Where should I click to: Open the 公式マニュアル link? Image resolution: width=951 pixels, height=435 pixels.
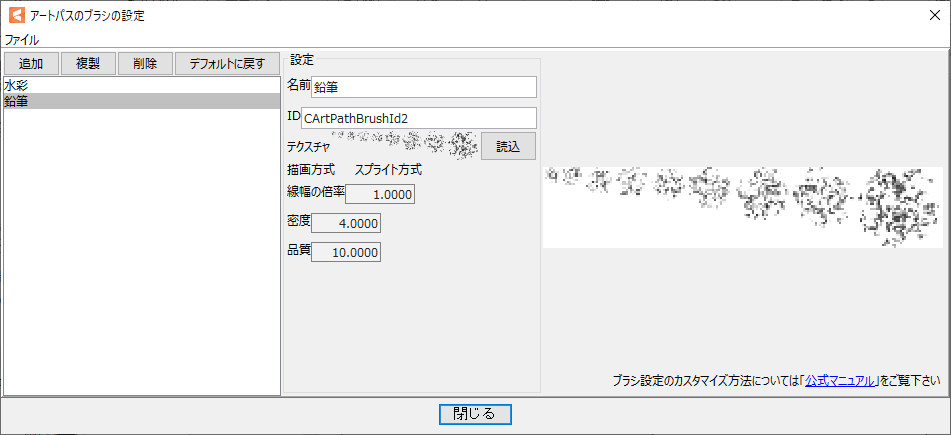(840, 381)
